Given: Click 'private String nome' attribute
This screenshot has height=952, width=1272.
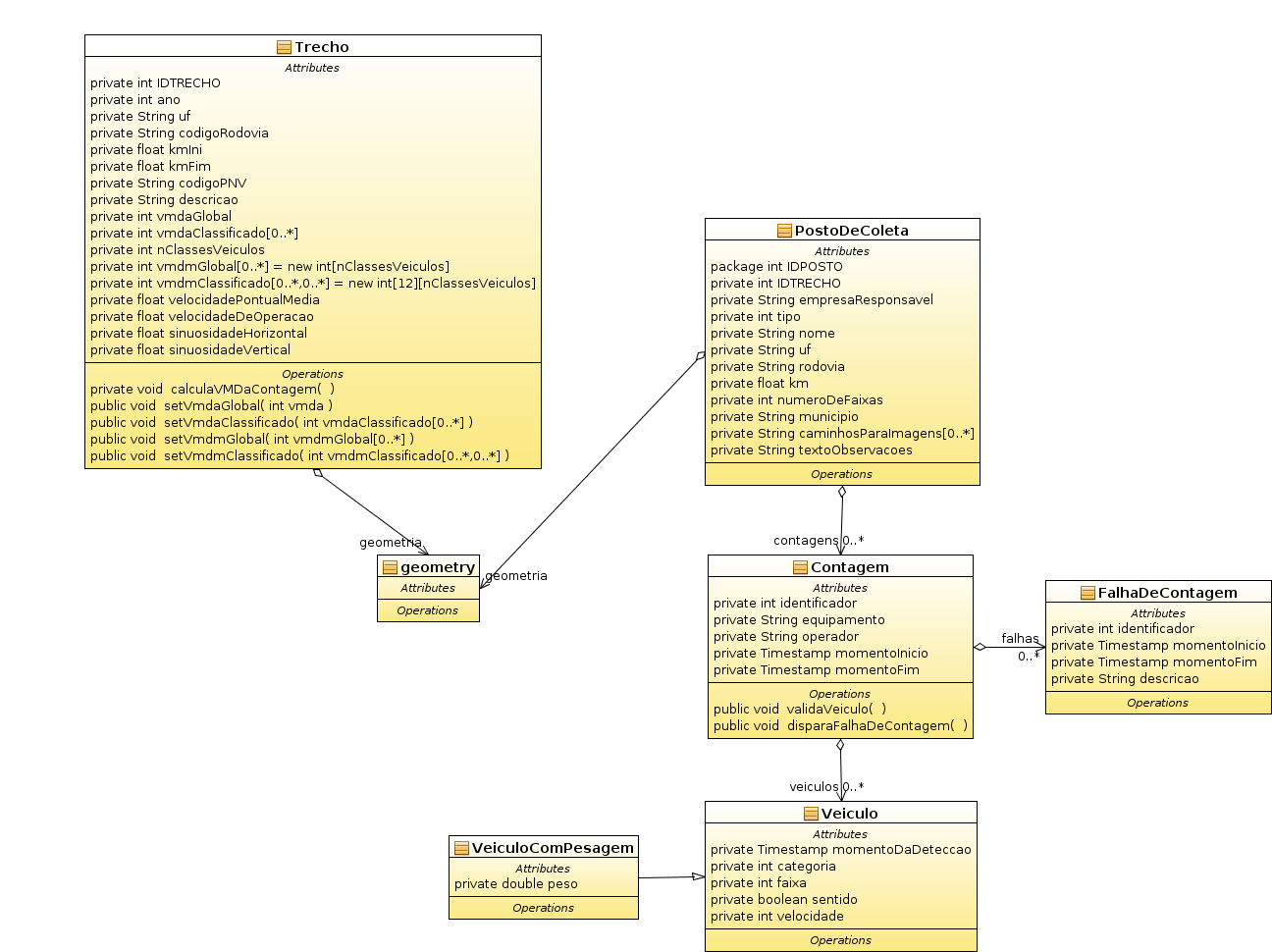Looking at the screenshot, I should click(x=773, y=334).
